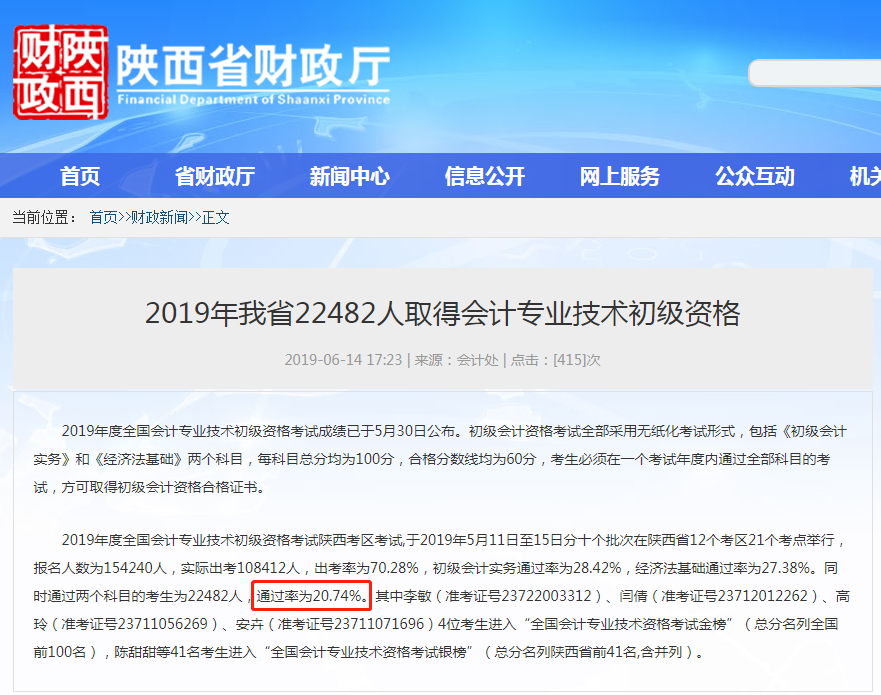The width and height of the screenshot is (881, 695).
Task: Click the 陕西省财政厅 site title banner
Action: pyautogui.click(x=253, y=65)
